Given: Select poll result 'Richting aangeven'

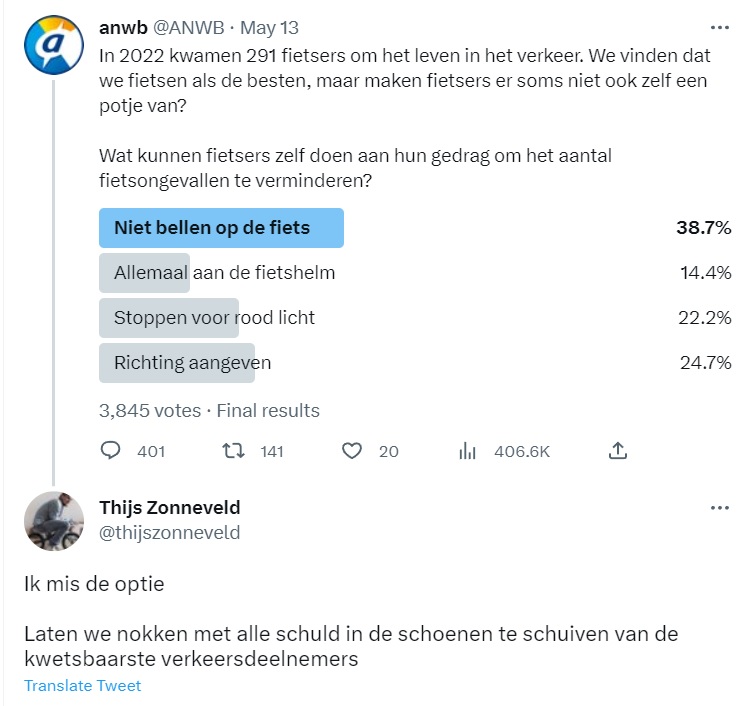Looking at the screenshot, I should click(192, 363).
